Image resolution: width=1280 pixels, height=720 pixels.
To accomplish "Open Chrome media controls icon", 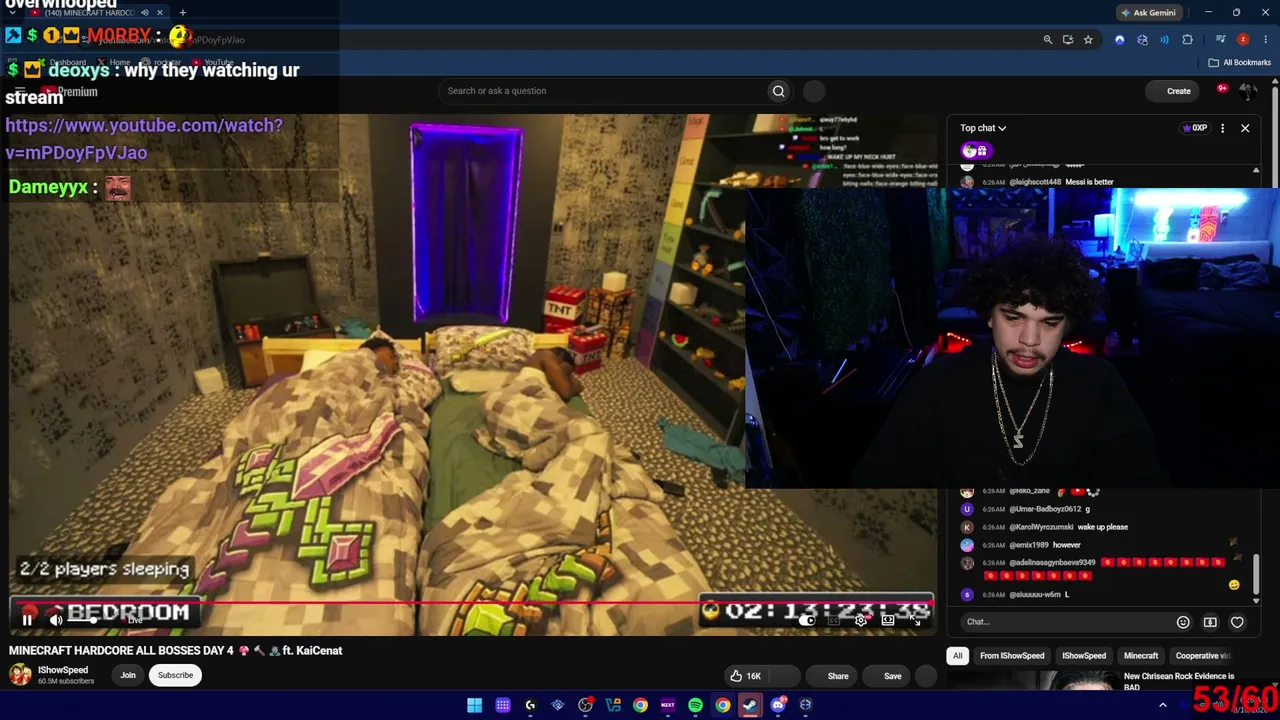I will pyautogui.click(x=1220, y=40).
